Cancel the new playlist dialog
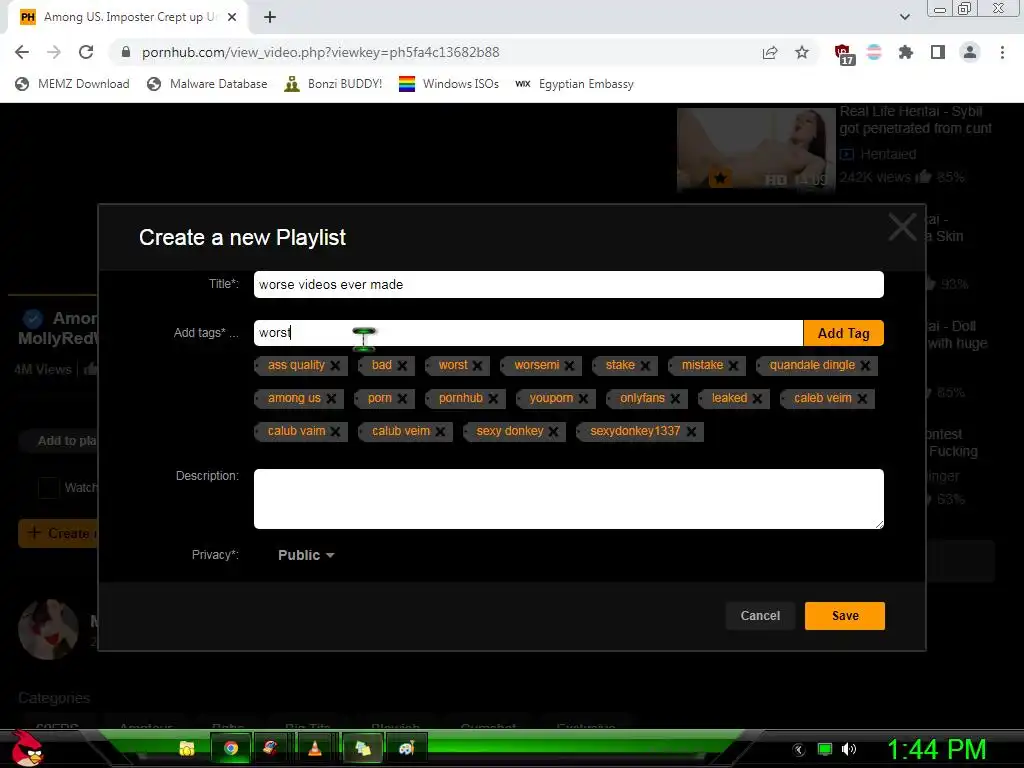The width and height of the screenshot is (1024, 768). 760,616
